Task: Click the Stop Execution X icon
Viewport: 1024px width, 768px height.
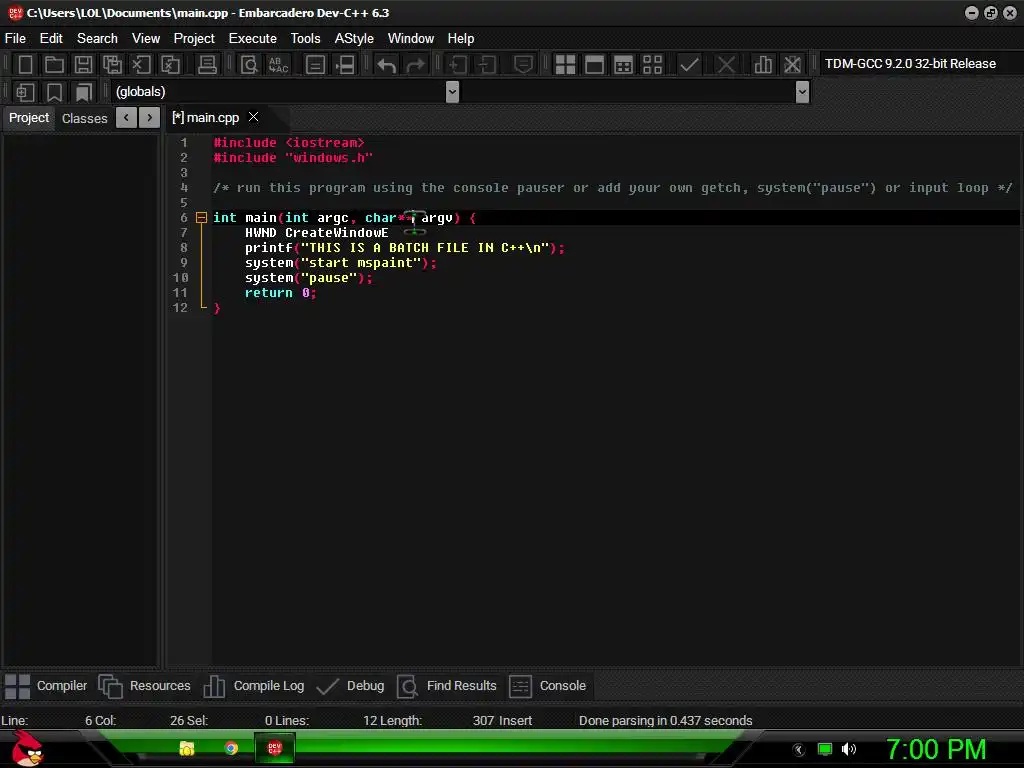Action: pos(726,65)
